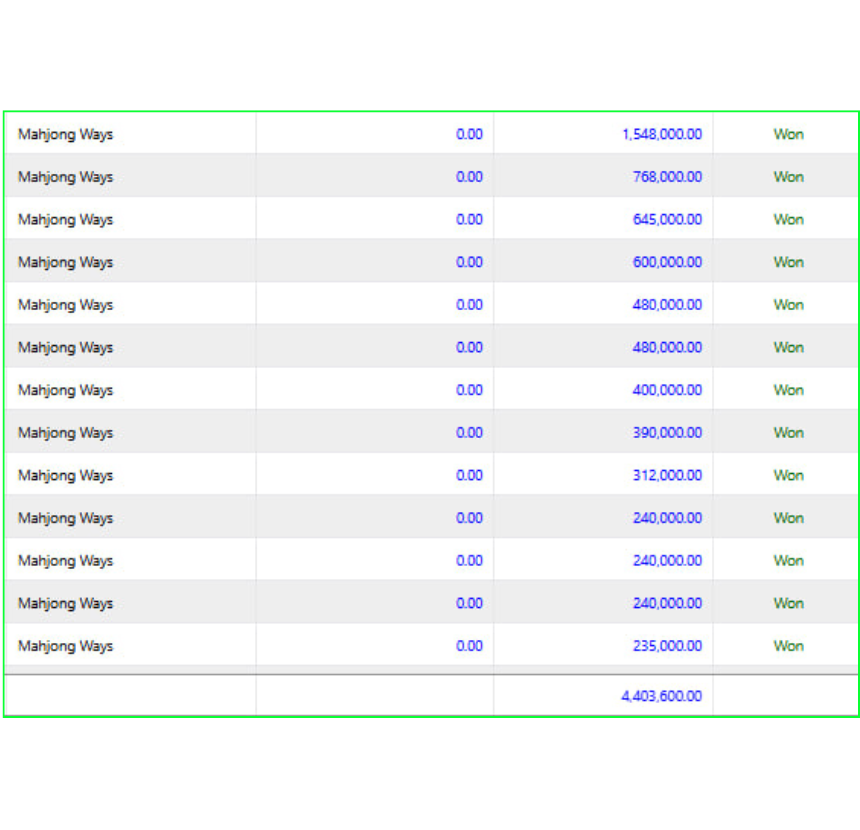Click the 600,000.00 win amount

click(667, 262)
